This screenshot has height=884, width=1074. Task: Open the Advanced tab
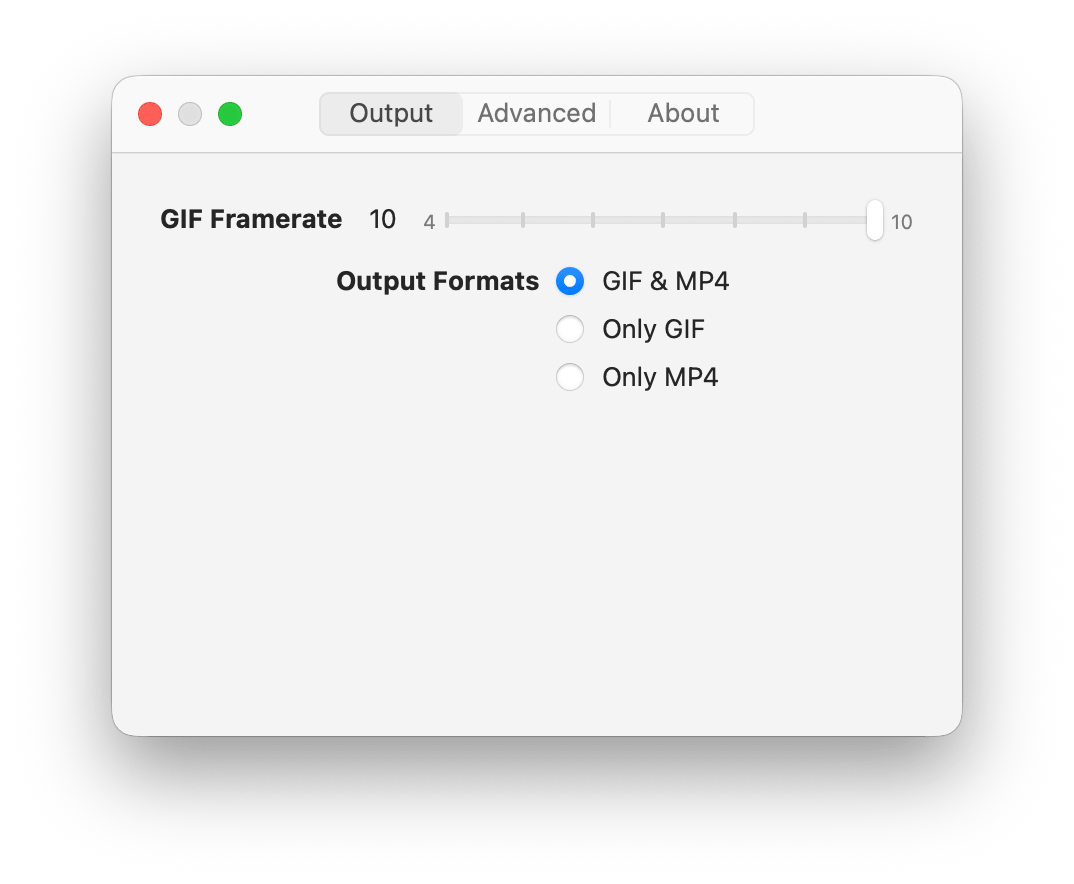click(536, 114)
